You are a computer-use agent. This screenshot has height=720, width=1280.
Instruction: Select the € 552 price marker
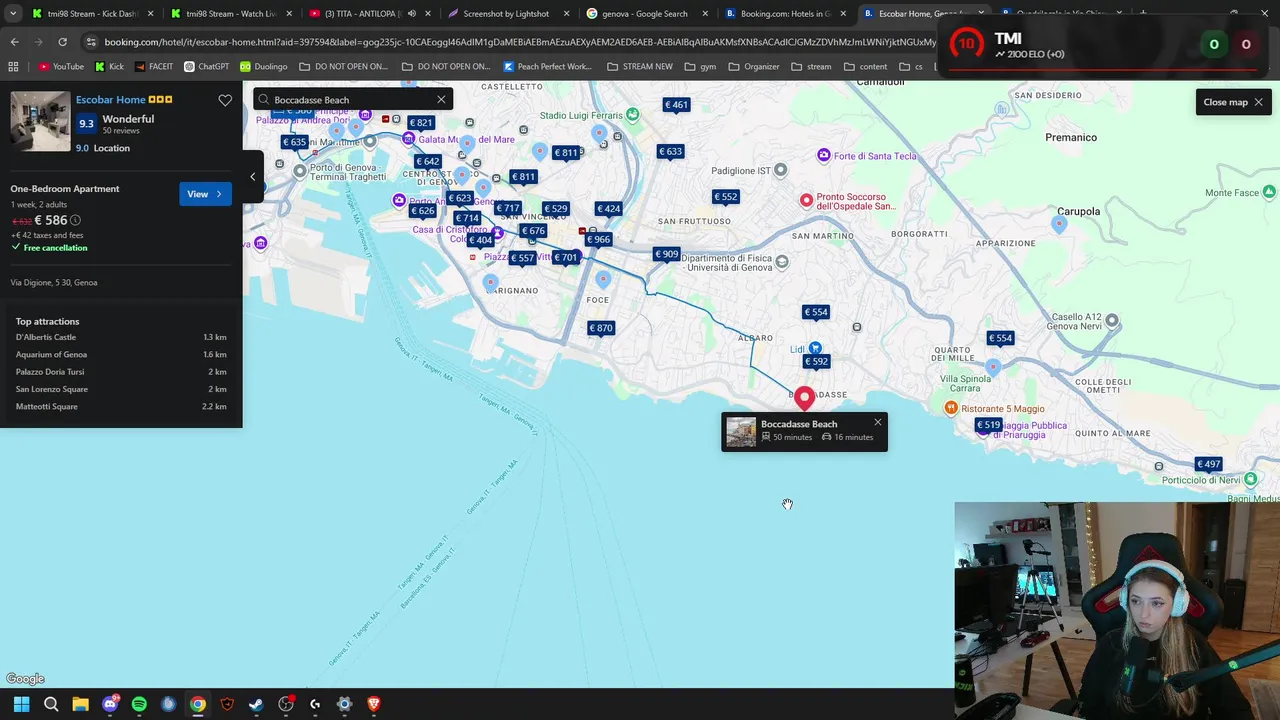coord(725,197)
